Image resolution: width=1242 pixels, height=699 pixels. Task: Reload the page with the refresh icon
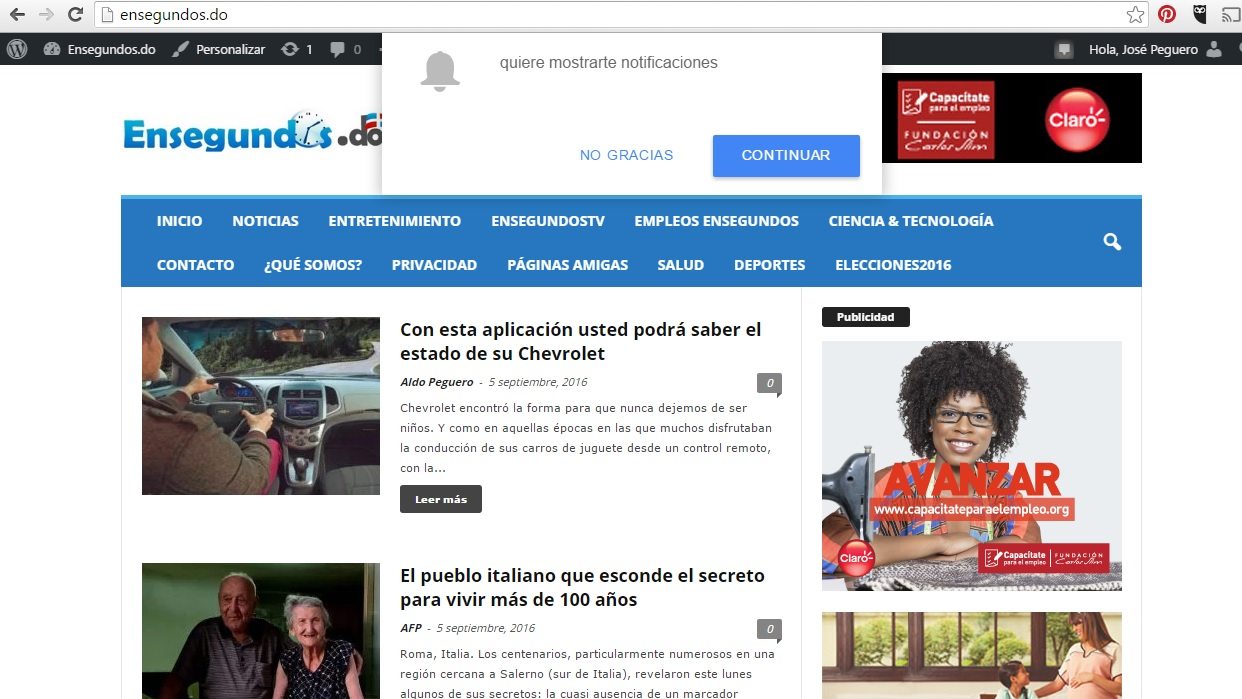(75, 15)
